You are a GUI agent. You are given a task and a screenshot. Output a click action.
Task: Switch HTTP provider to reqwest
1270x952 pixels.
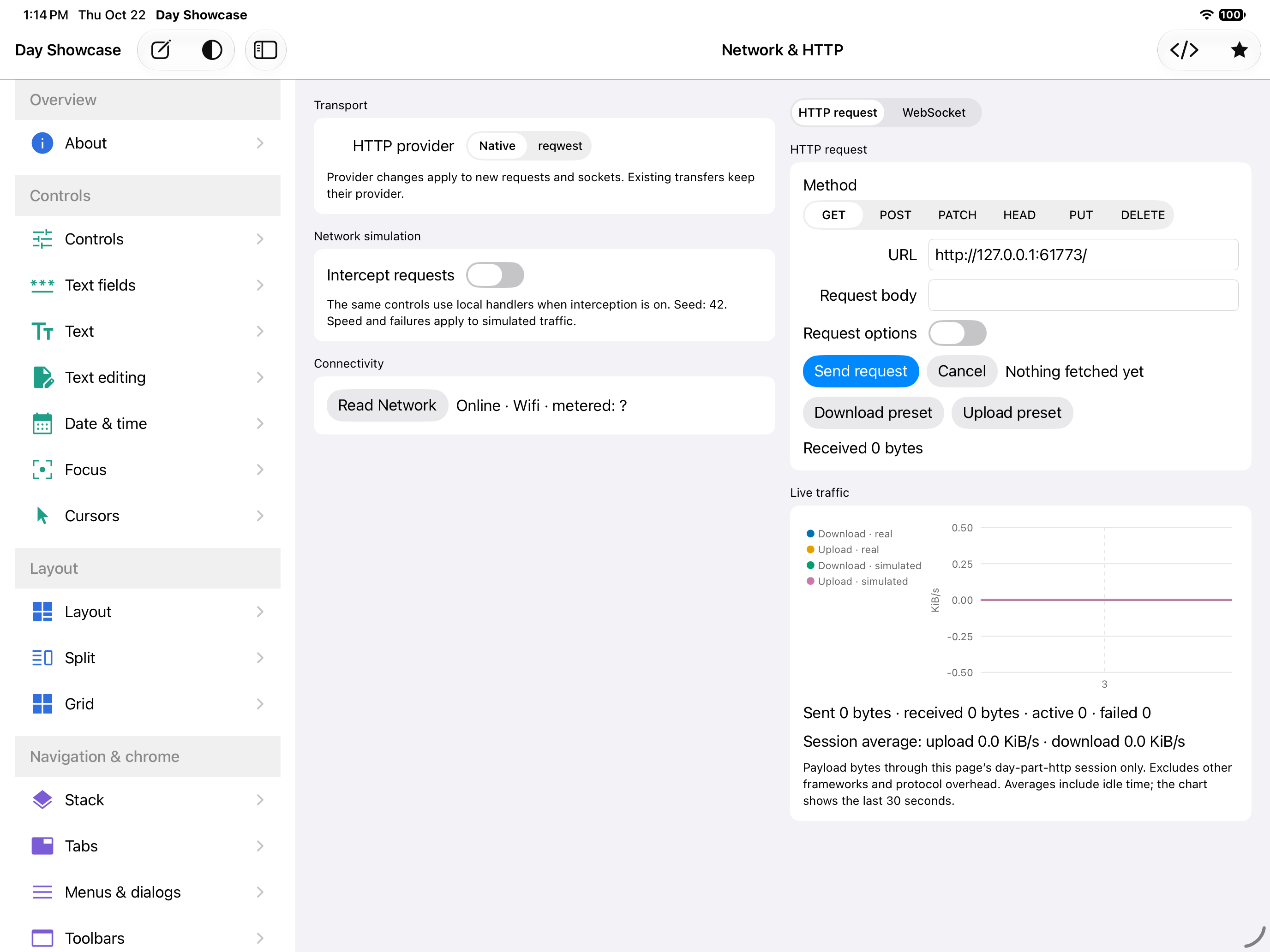pos(560,146)
